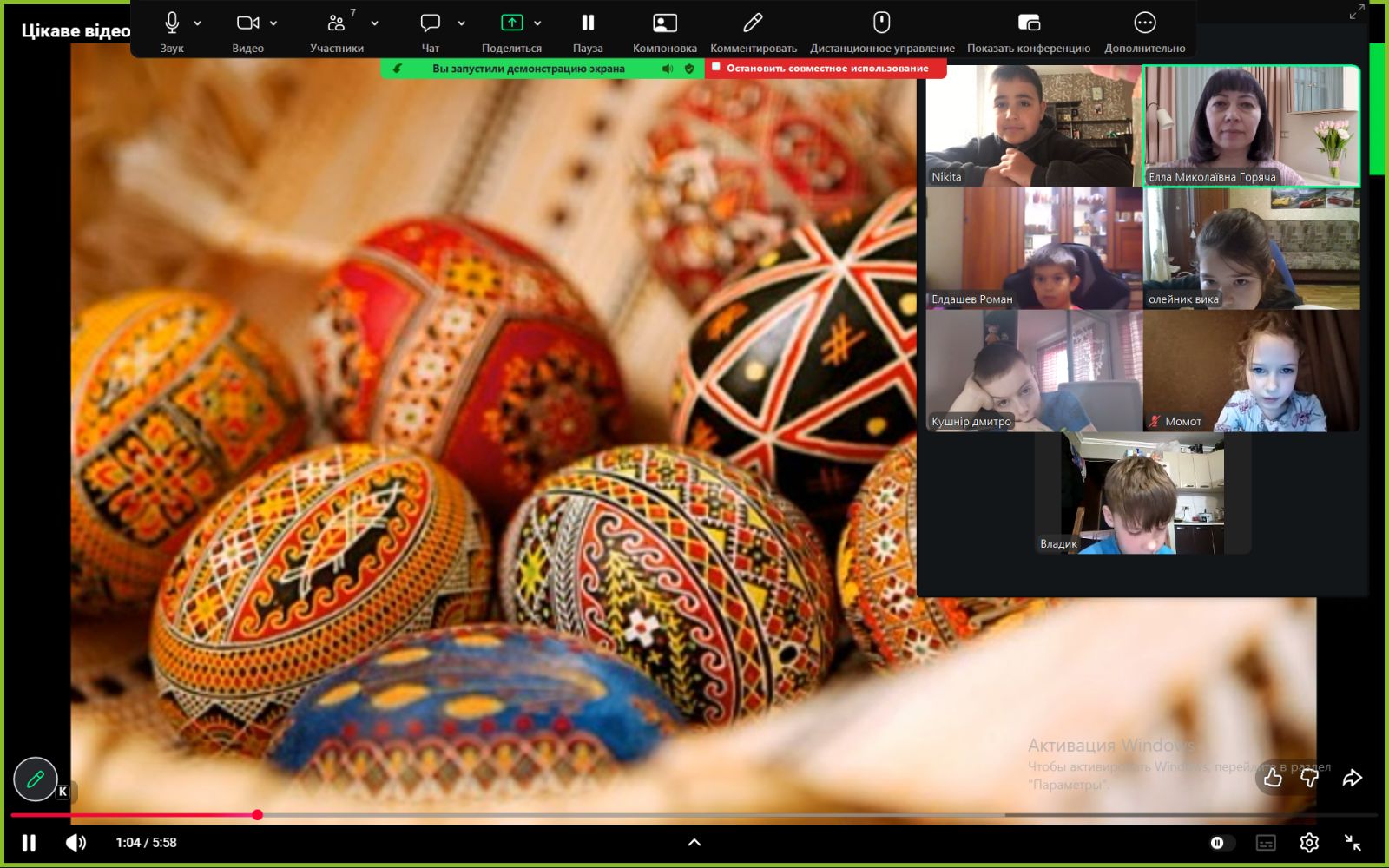This screenshot has height=868, width=1389.
Task: Click the Комментировать annotate pencil icon
Action: click(753, 23)
